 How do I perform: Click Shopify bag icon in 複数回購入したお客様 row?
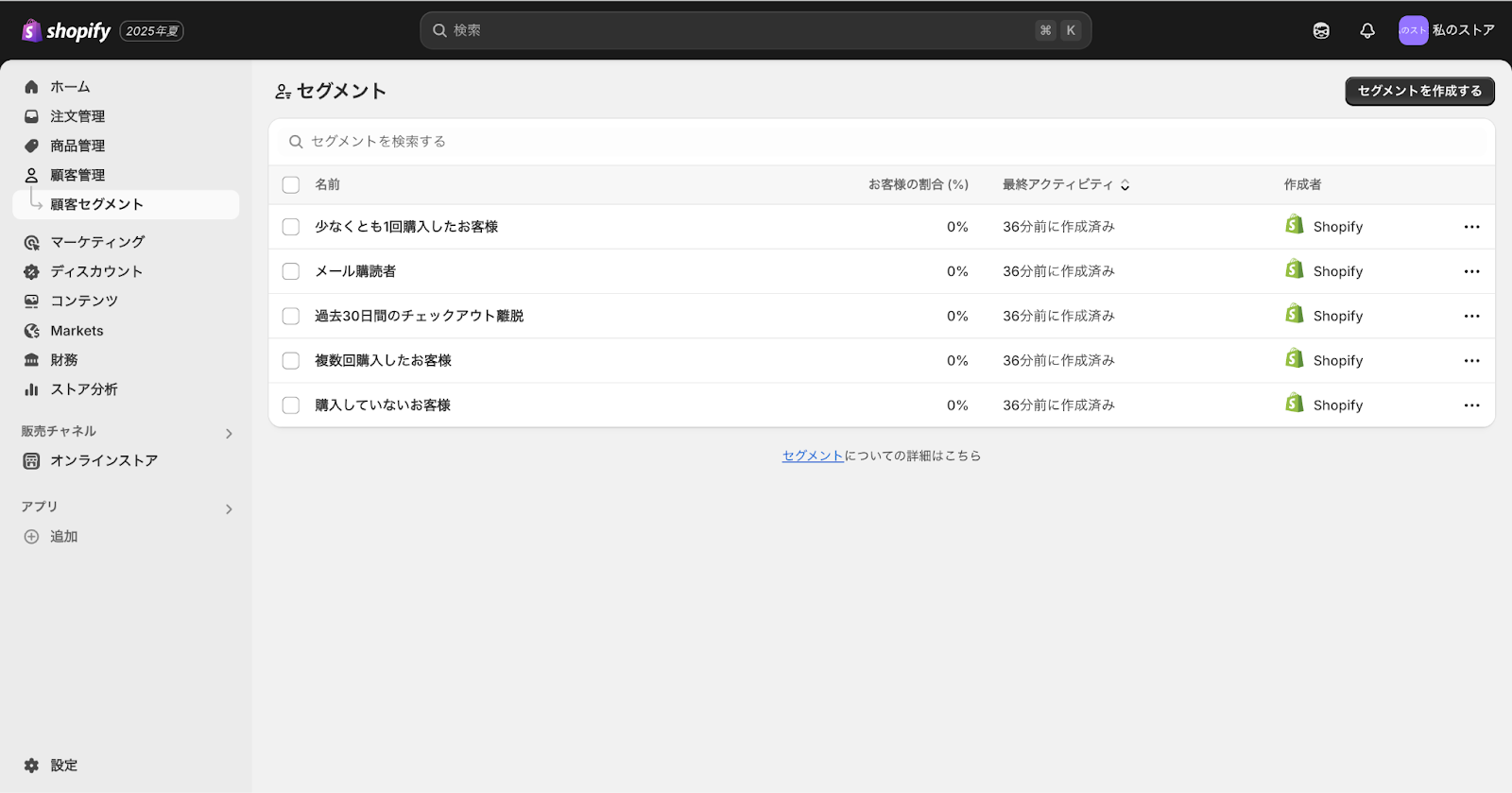coord(1295,358)
